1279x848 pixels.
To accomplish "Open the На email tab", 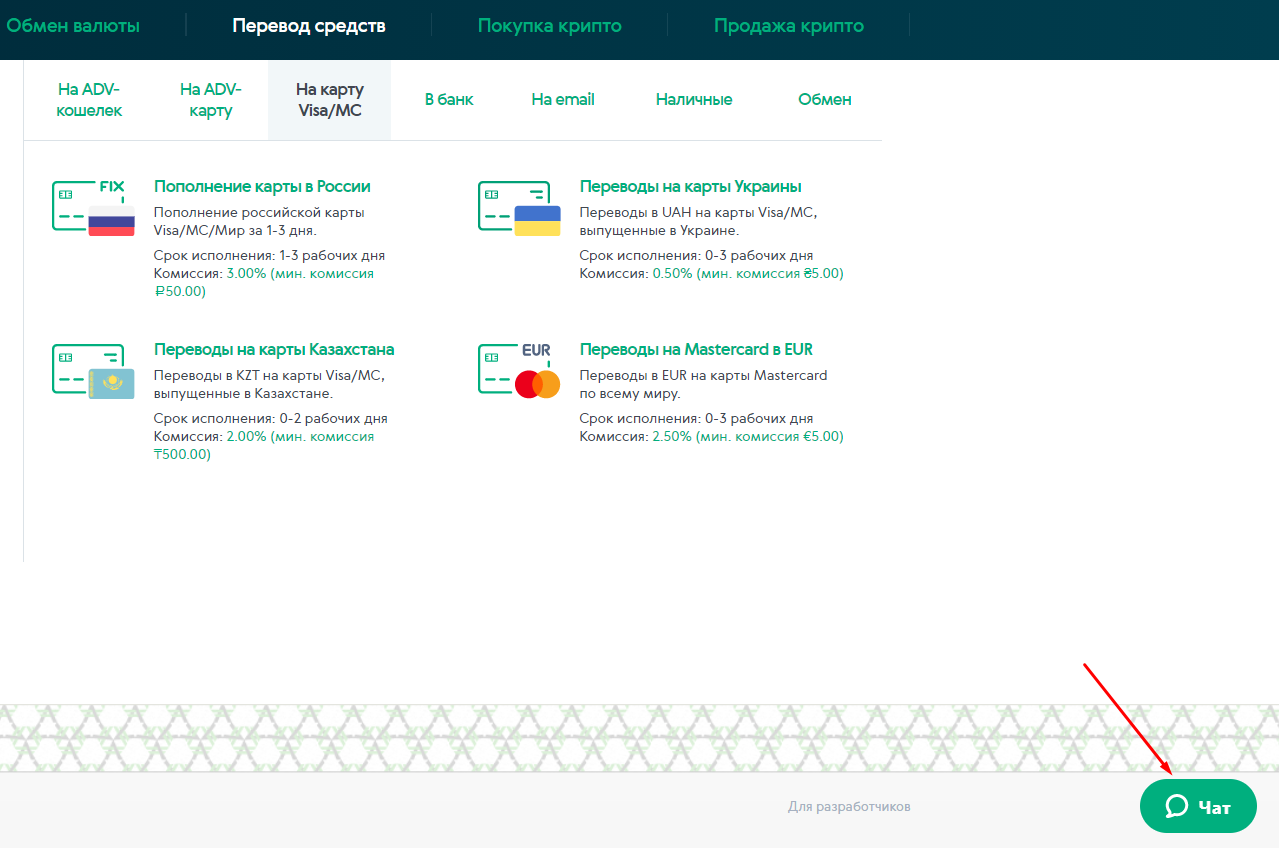I will [x=563, y=100].
